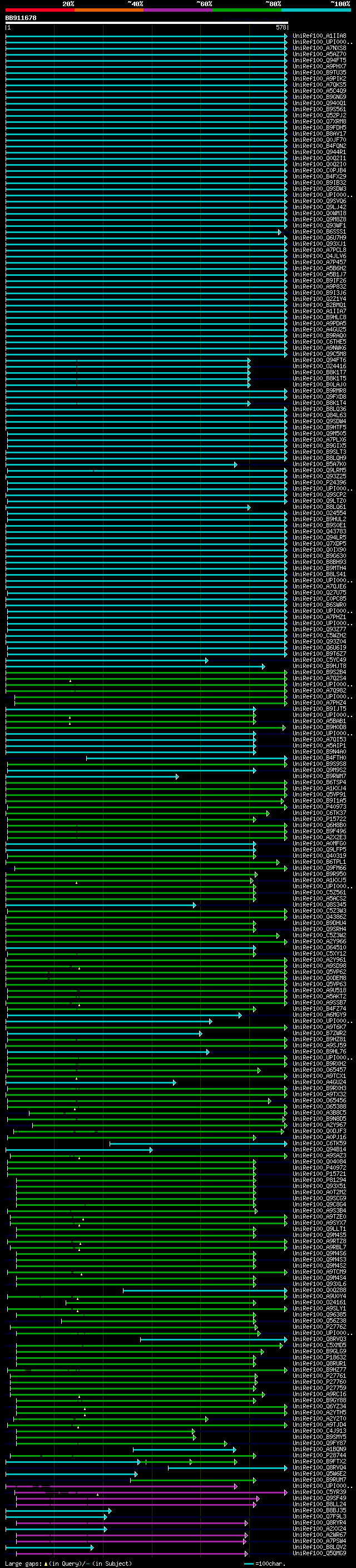Click the red ~20% identity legend bar
This screenshot has height=1568, width=356.
(40, 10)
